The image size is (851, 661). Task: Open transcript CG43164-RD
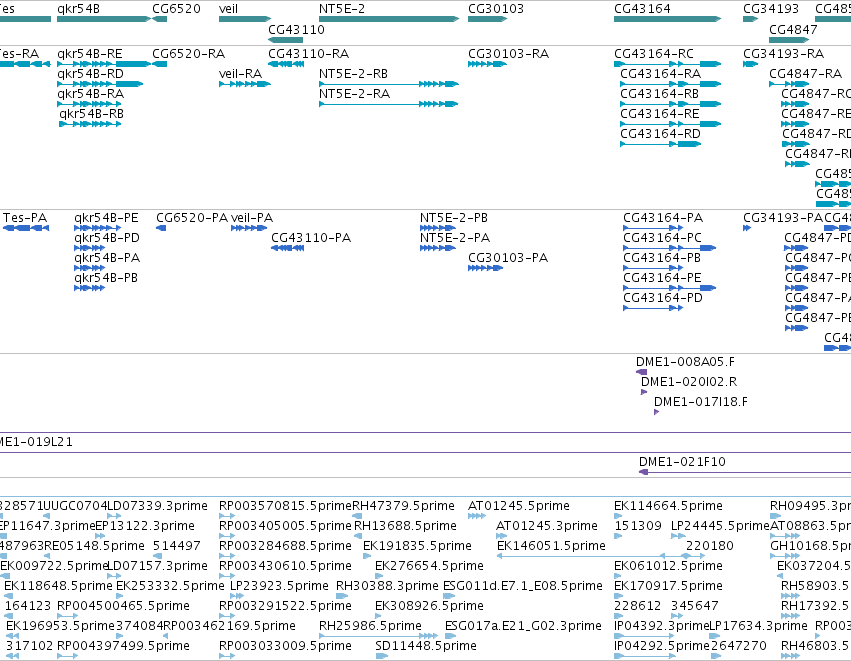point(661,144)
